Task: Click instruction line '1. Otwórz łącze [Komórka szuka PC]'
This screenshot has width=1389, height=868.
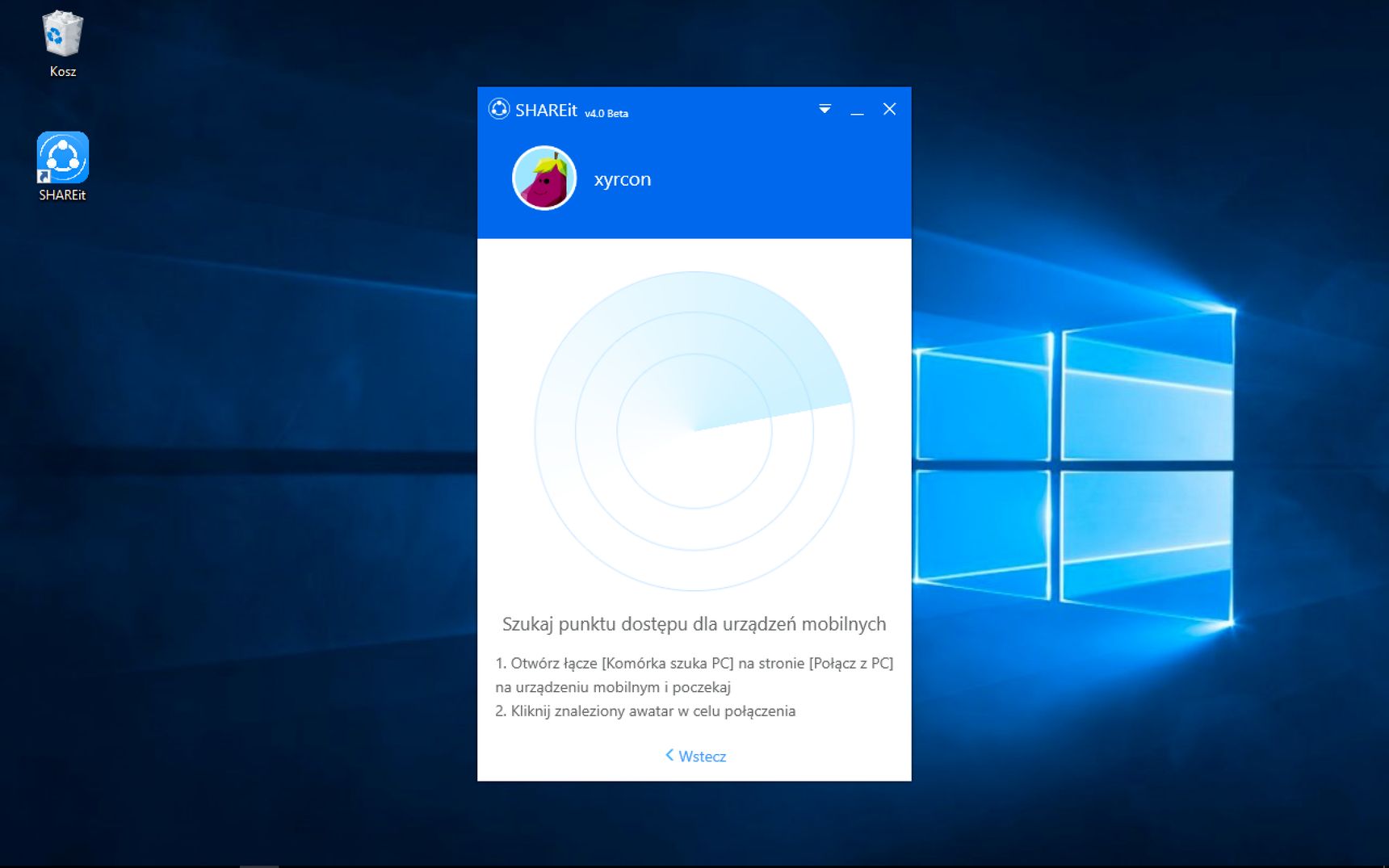Action: (x=615, y=663)
